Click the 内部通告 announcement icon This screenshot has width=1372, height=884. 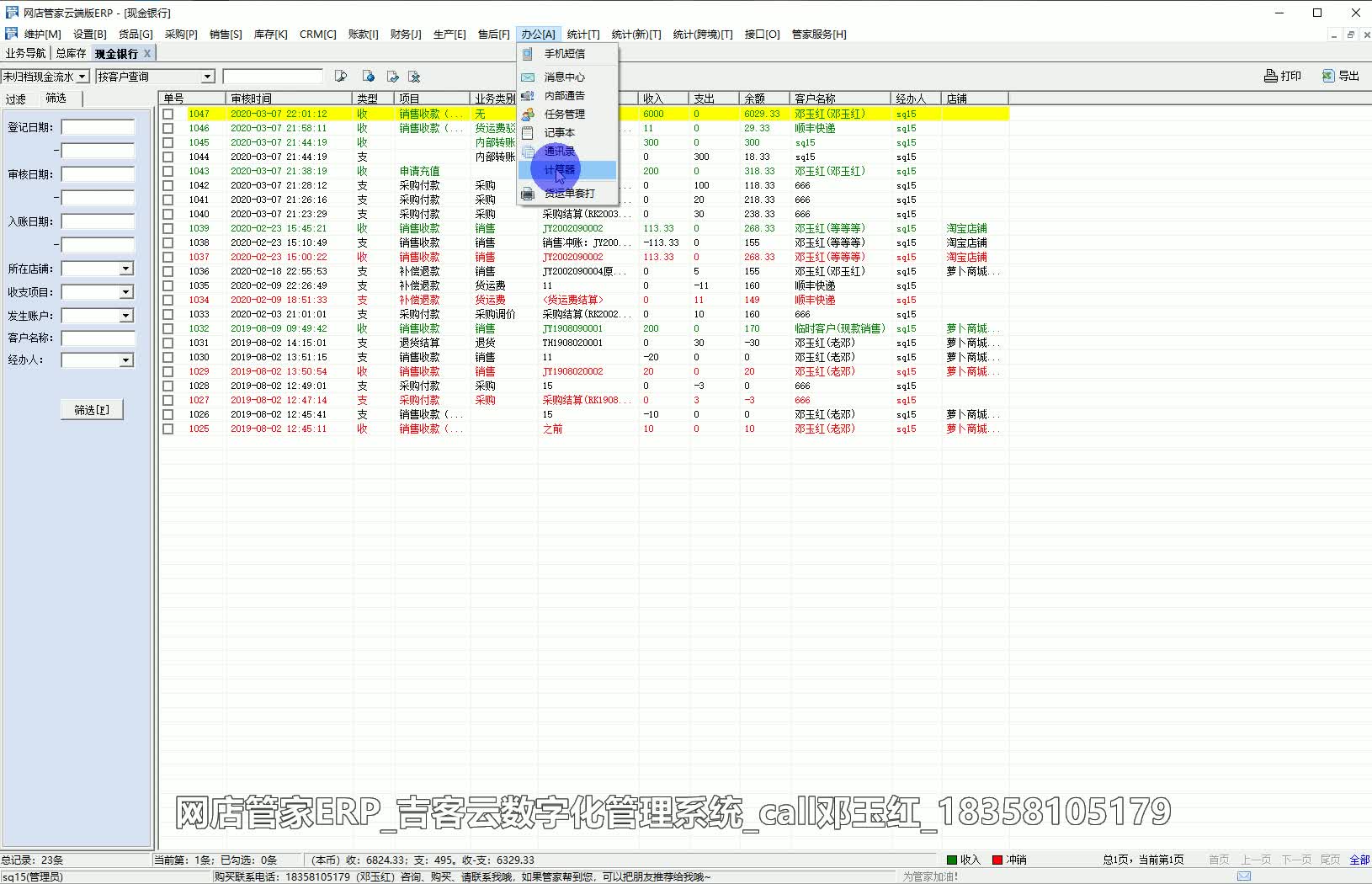tap(528, 95)
